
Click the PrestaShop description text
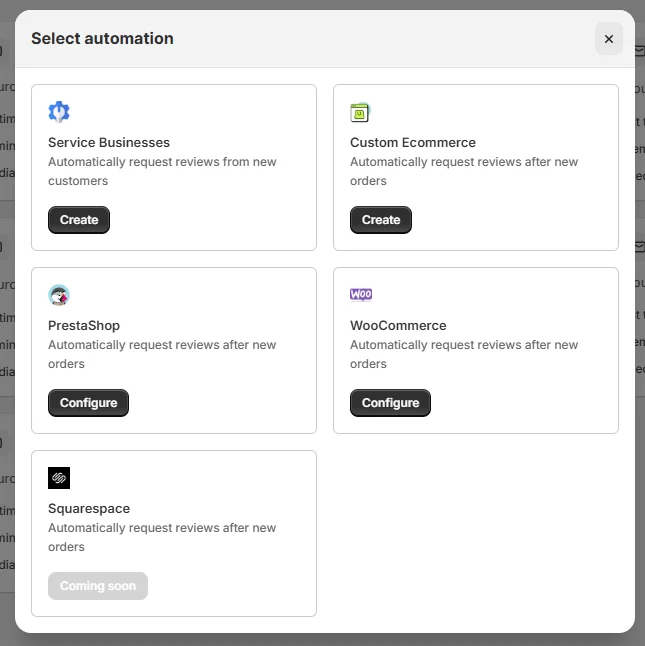162,354
